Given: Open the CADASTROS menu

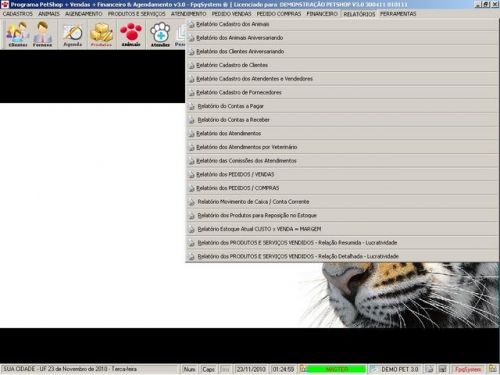Looking at the screenshot, I should [x=18, y=14].
